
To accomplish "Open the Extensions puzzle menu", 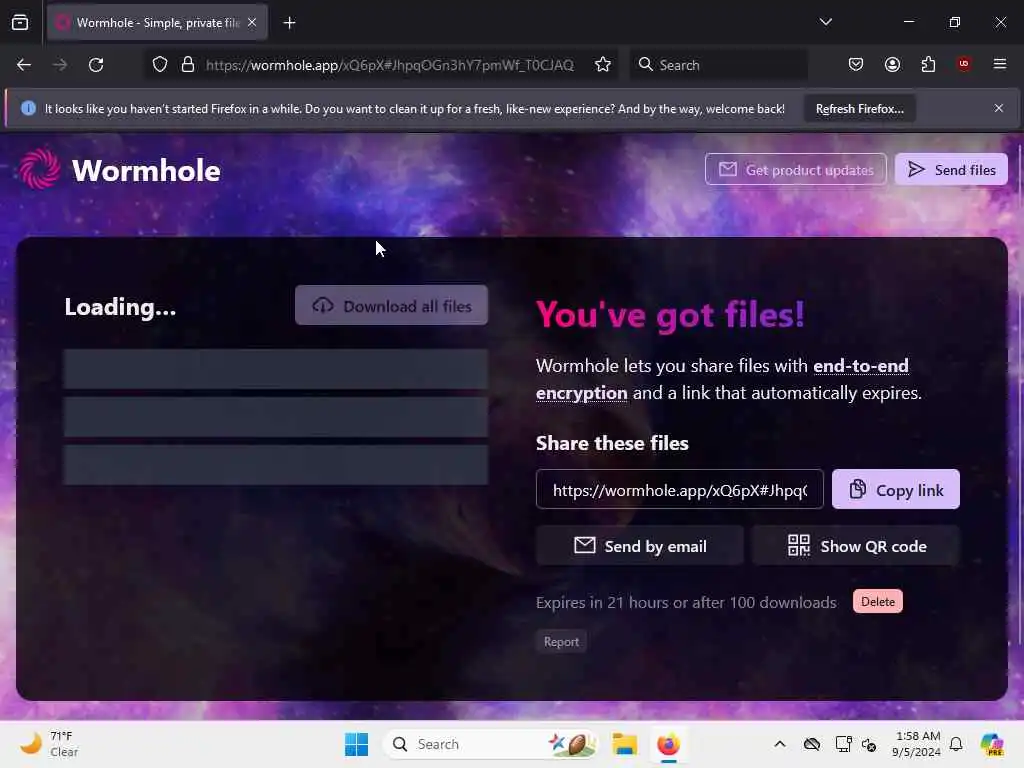I will 928,65.
